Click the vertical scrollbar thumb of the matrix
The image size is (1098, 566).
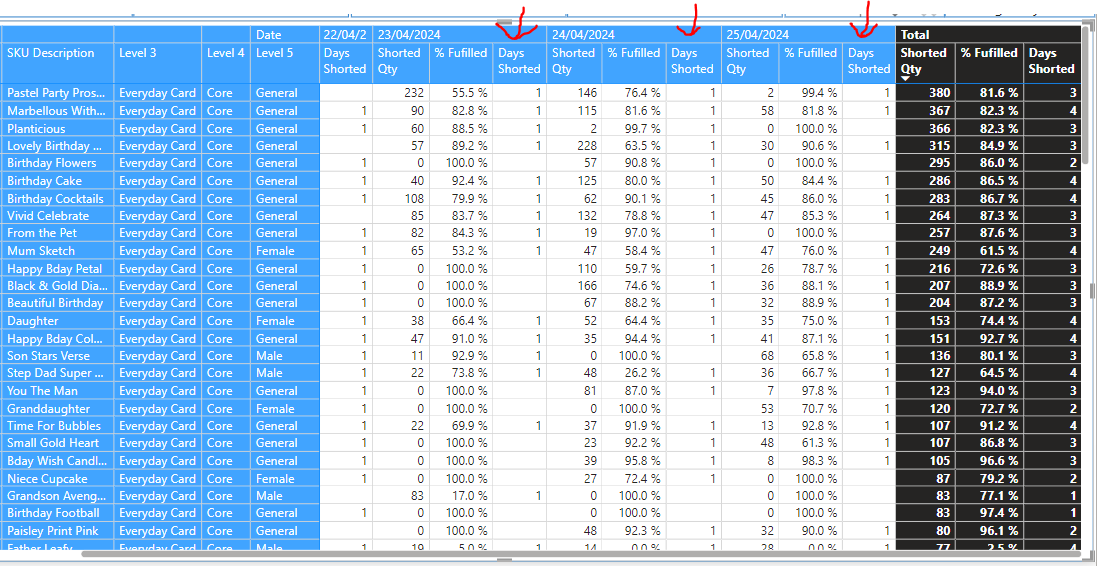click(1086, 93)
